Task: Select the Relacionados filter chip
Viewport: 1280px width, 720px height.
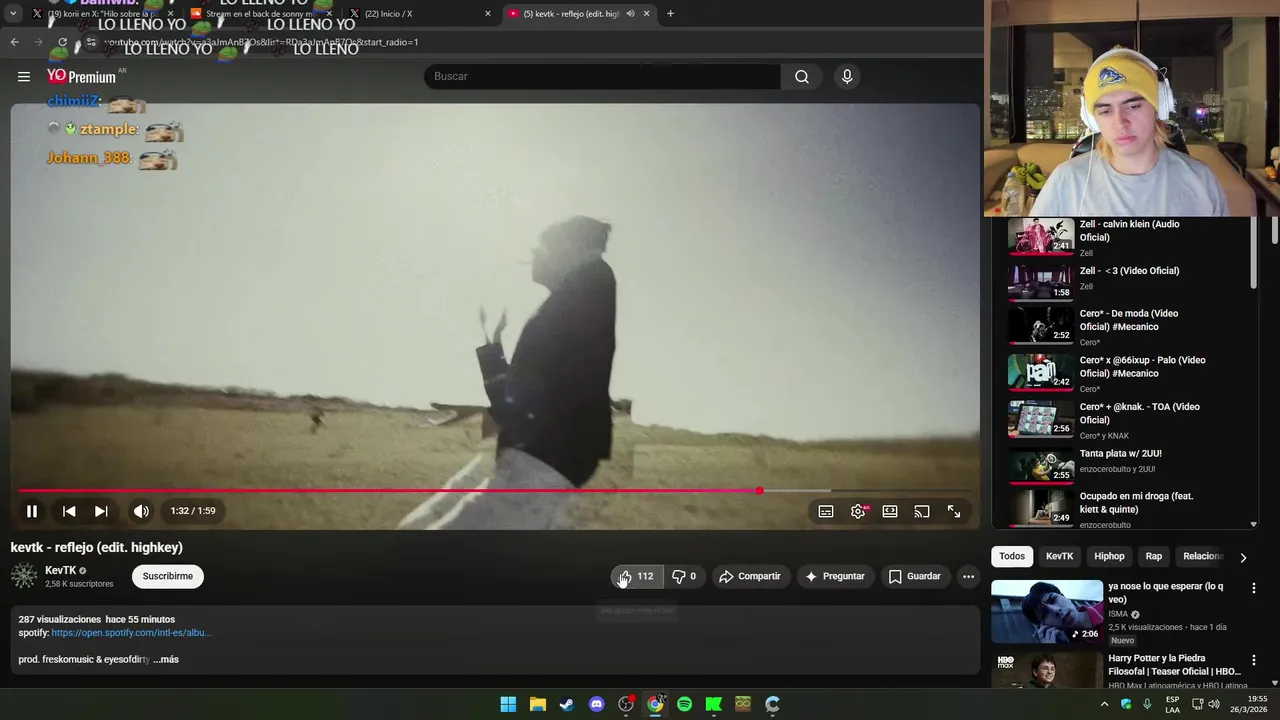Action: point(1202,556)
